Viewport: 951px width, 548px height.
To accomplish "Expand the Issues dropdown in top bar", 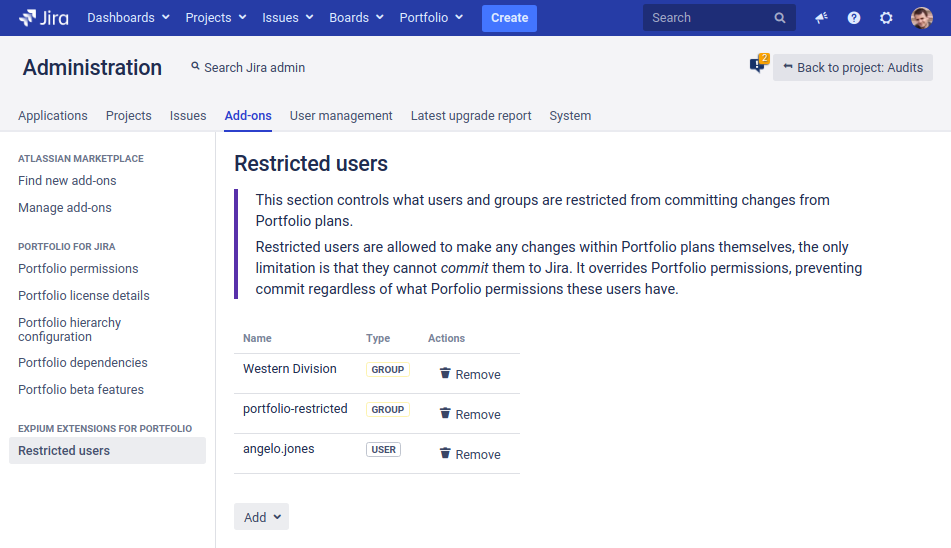I will click(x=287, y=18).
